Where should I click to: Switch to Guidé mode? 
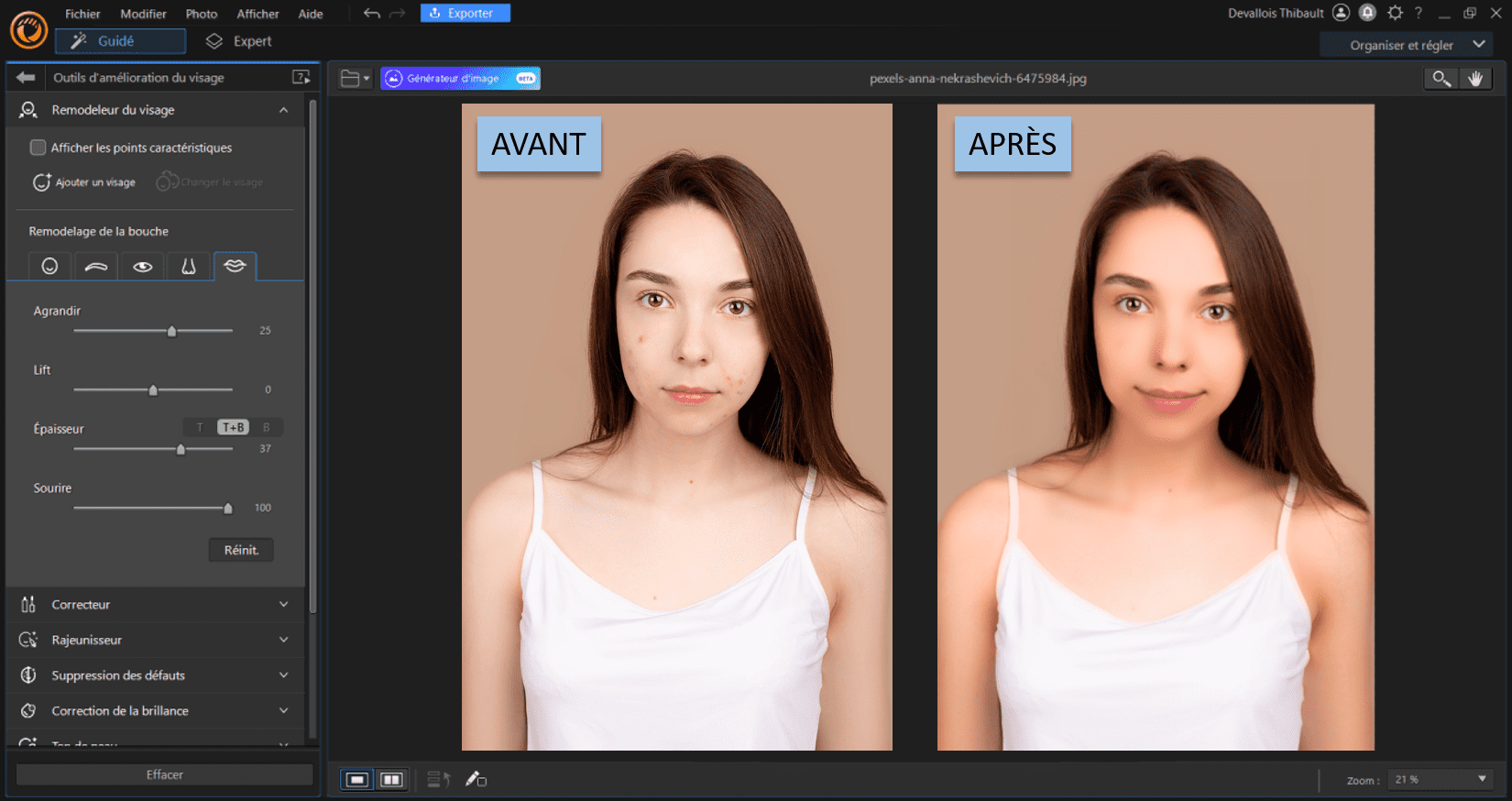[120, 41]
